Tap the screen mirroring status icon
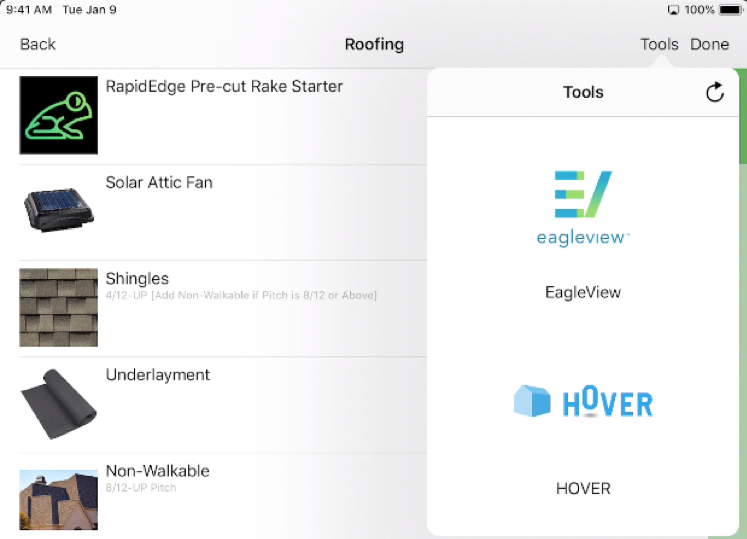The image size is (747, 539). [x=673, y=10]
